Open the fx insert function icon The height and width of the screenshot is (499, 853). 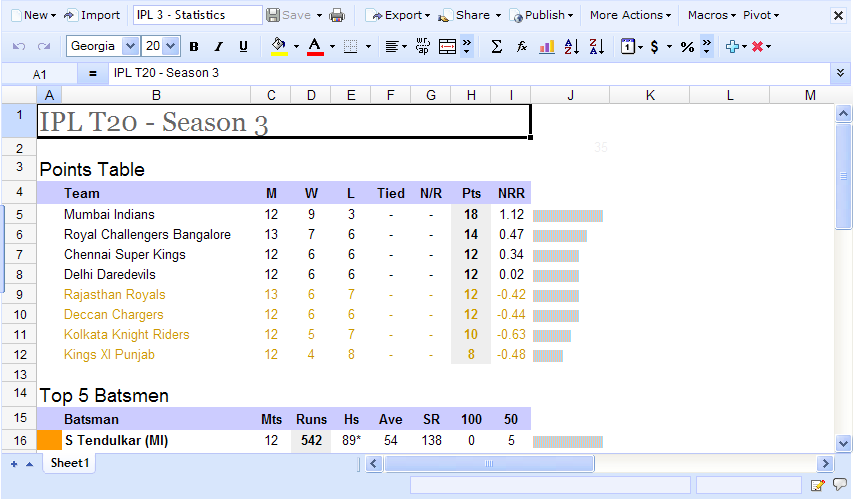522,47
